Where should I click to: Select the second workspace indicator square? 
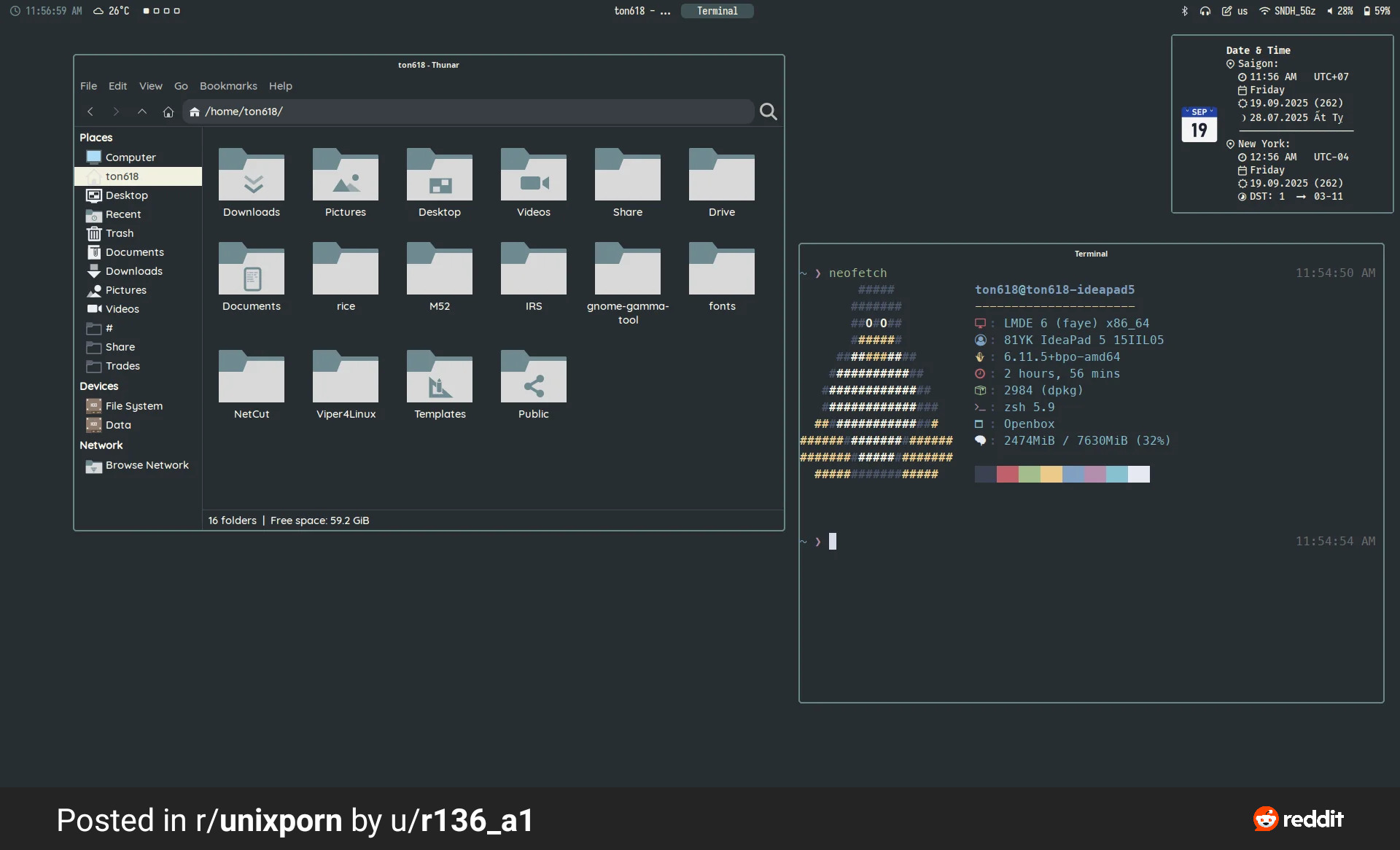tap(156, 11)
